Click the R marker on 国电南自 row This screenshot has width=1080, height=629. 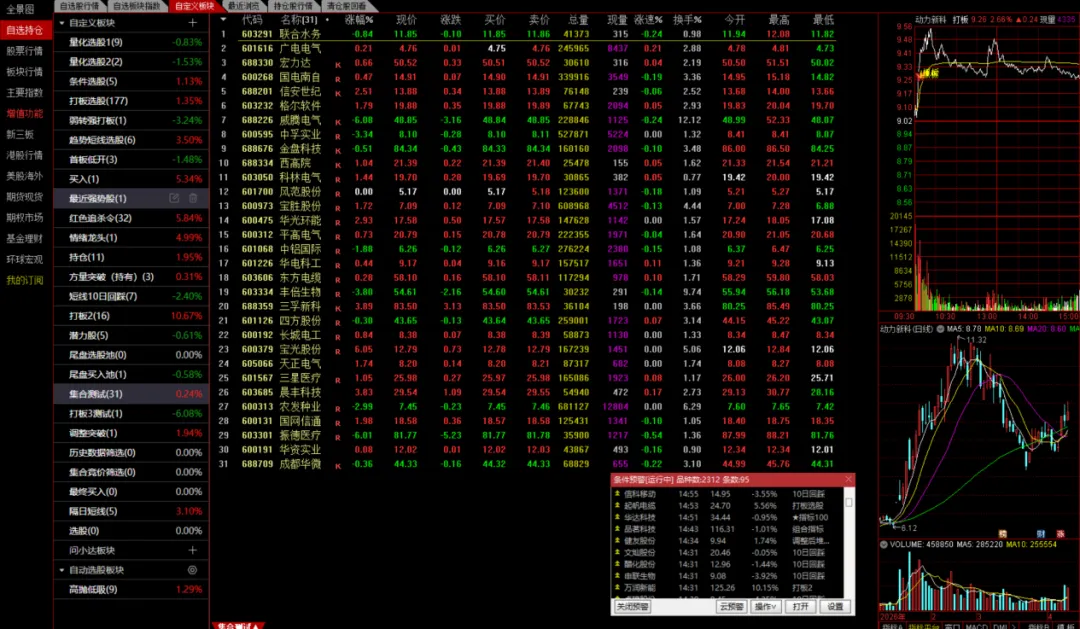tap(338, 78)
